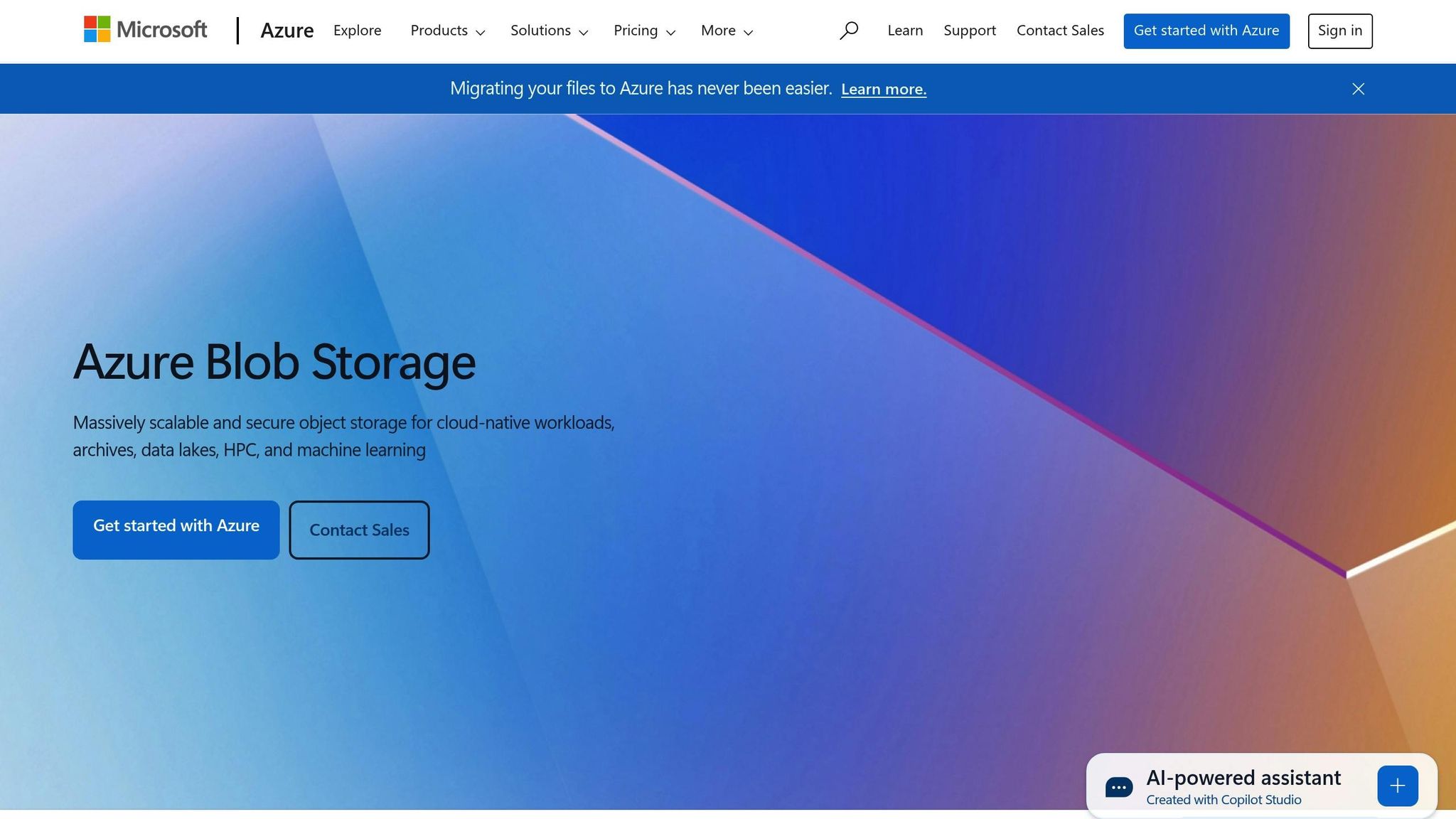This screenshot has height=819, width=1456.
Task: Open the Products dropdown menu
Action: [x=448, y=31]
